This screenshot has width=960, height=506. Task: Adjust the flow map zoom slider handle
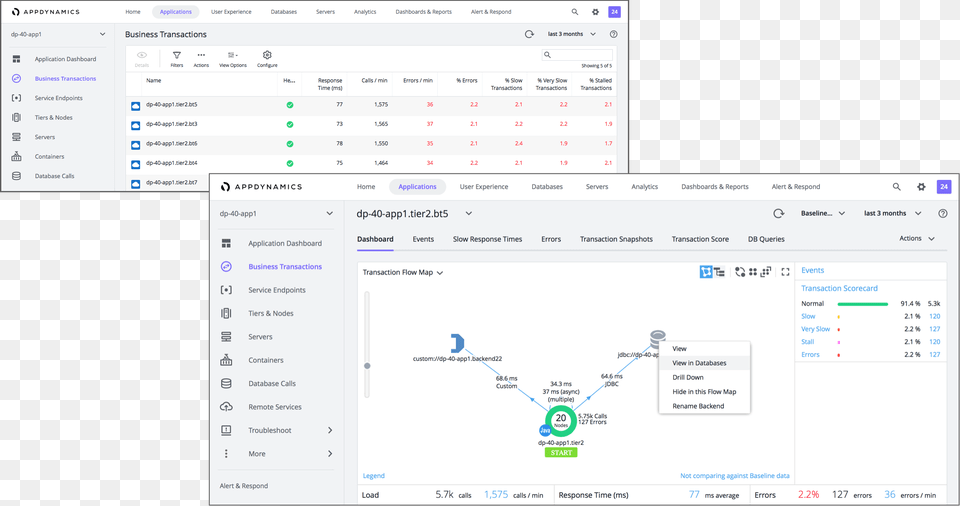[367, 366]
